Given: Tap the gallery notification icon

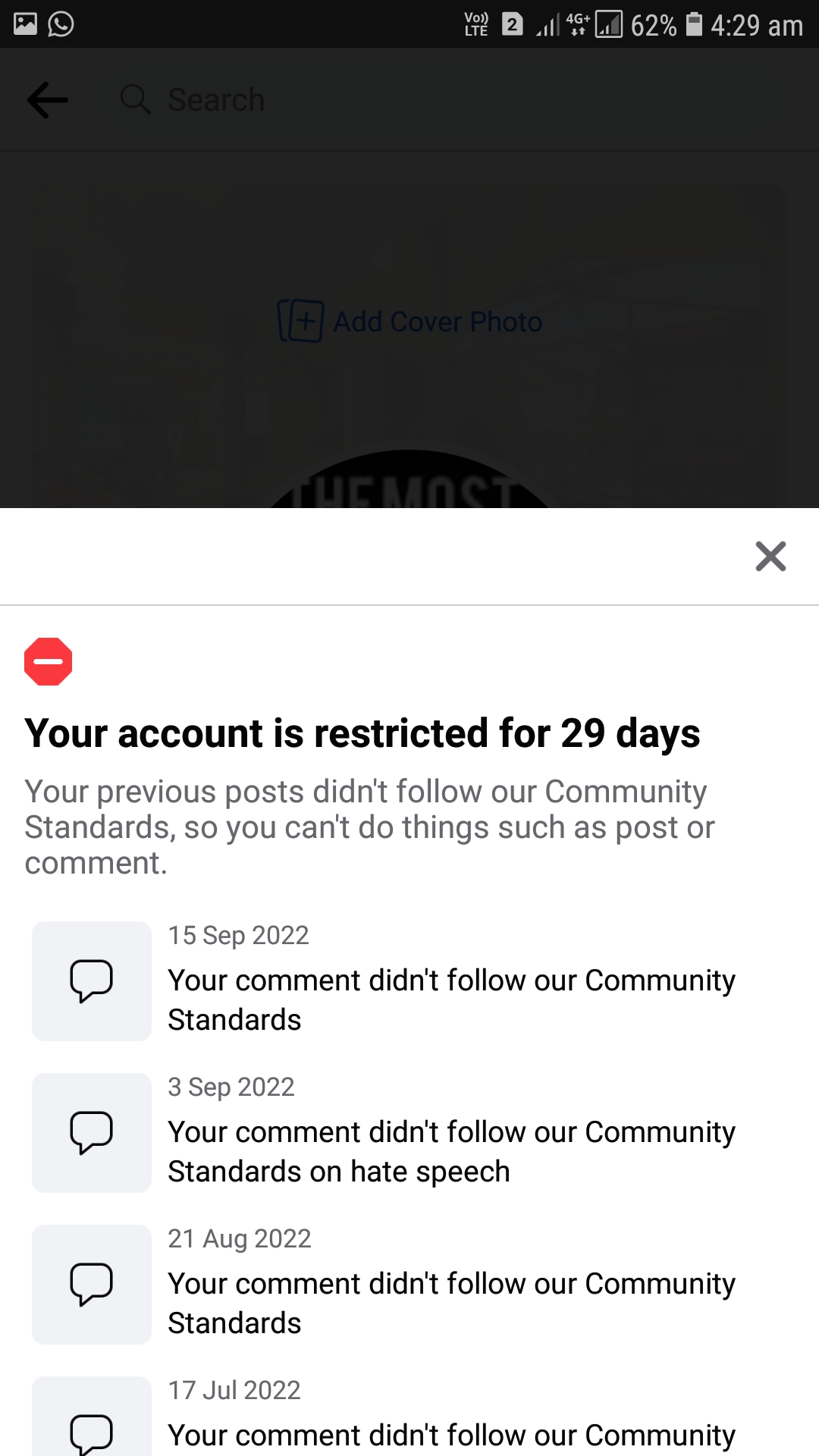Looking at the screenshot, I should pyautogui.click(x=25, y=24).
